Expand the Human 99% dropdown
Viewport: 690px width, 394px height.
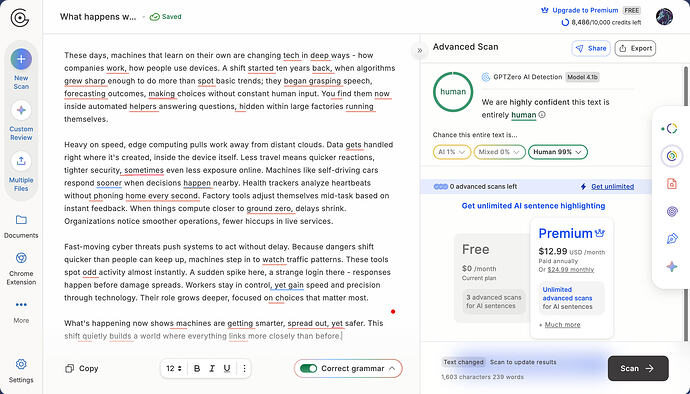(x=558, y=152)
